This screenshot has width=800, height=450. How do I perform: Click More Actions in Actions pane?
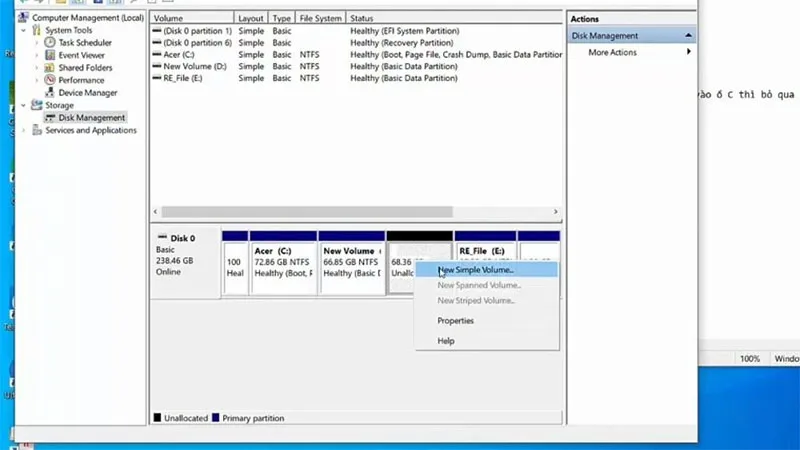coord(612,52)
